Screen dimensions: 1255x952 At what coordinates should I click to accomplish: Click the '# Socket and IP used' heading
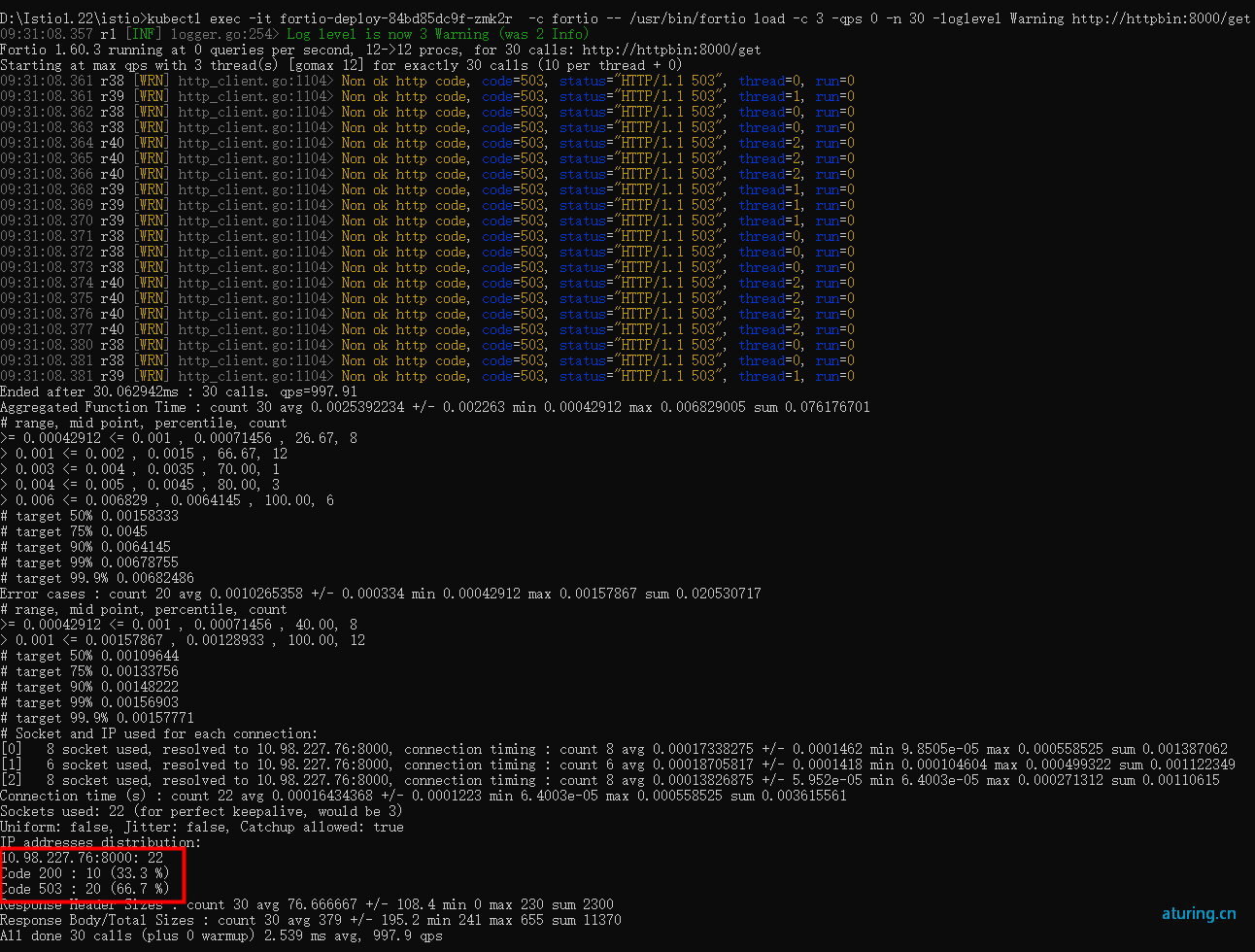coord(158,733)
